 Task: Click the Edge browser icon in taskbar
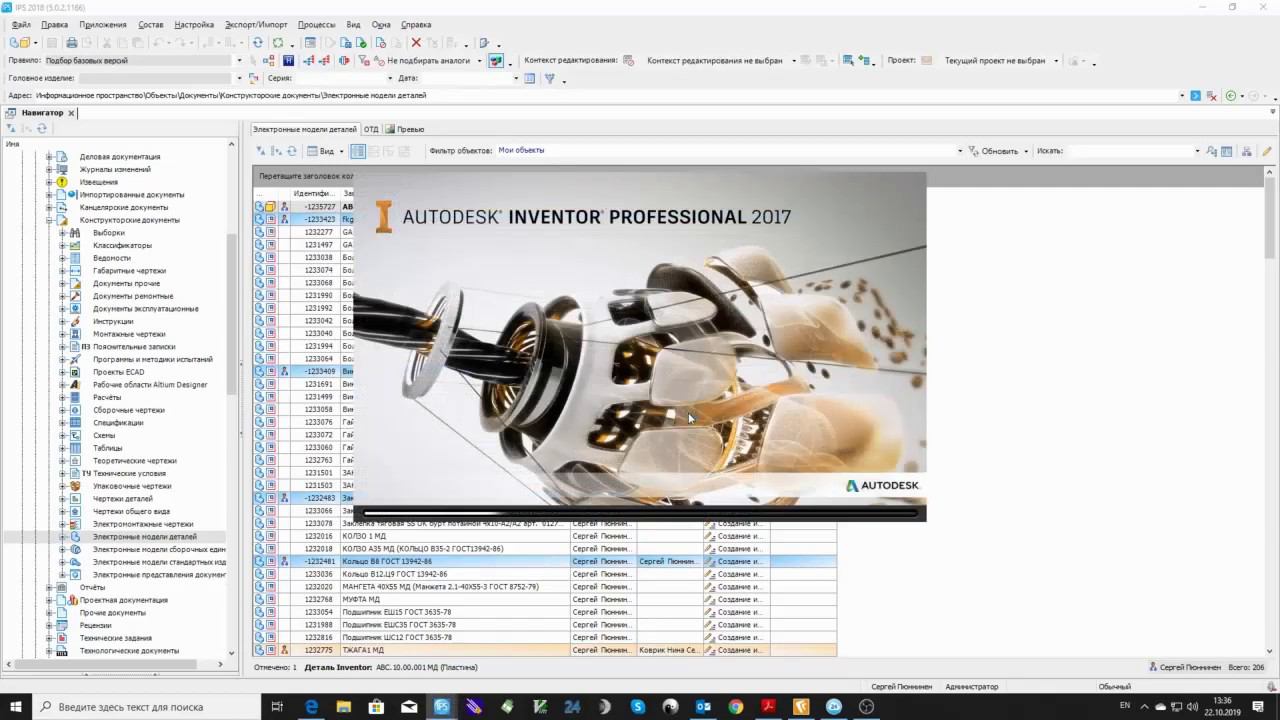[311, 706]
